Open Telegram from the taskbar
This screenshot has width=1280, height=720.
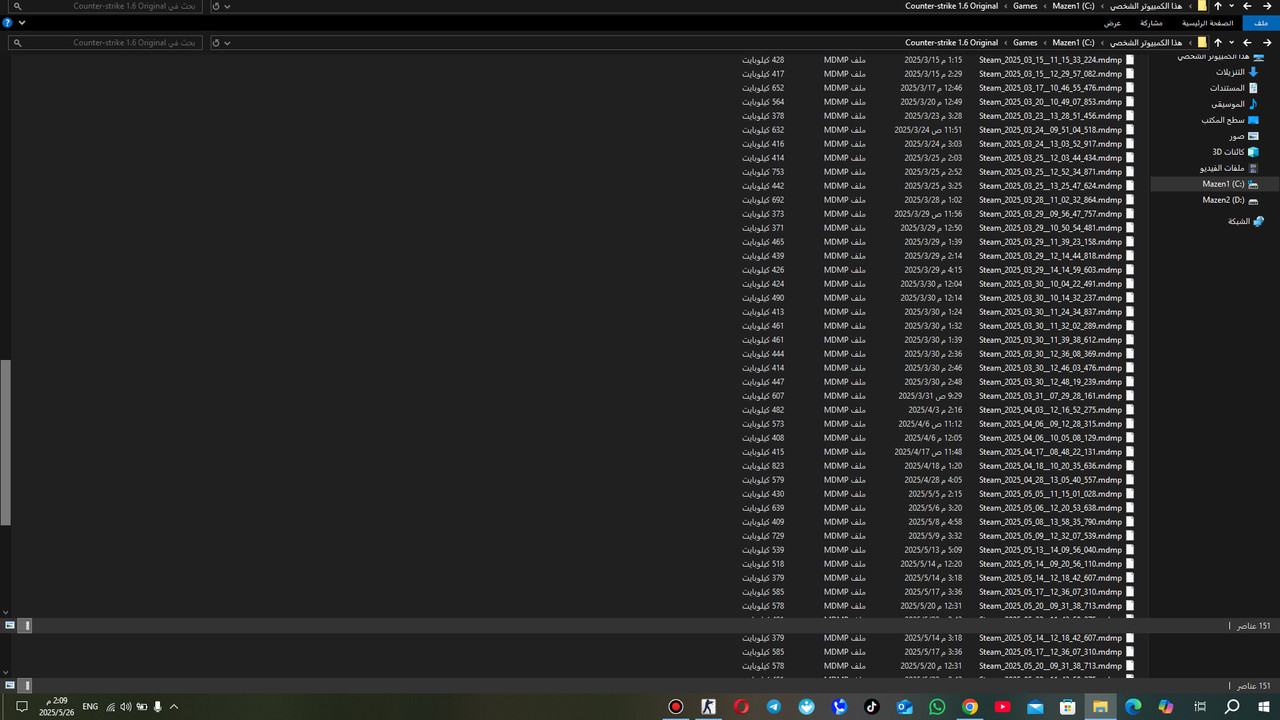[x=774, y=706]
